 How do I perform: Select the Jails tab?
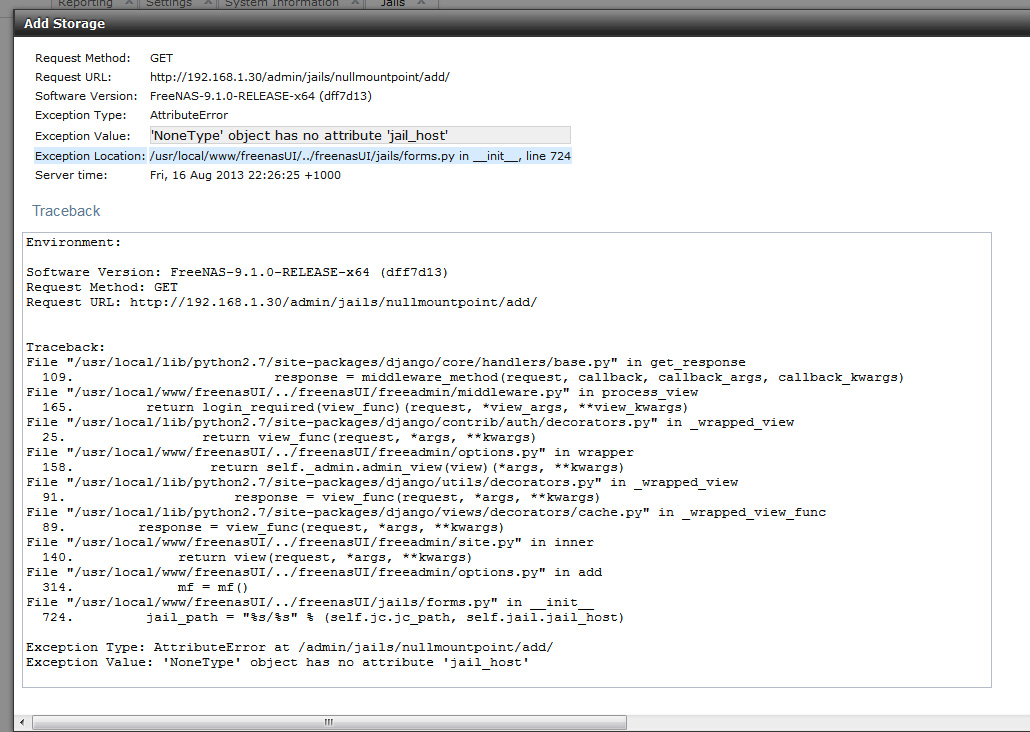pos(393,3)
